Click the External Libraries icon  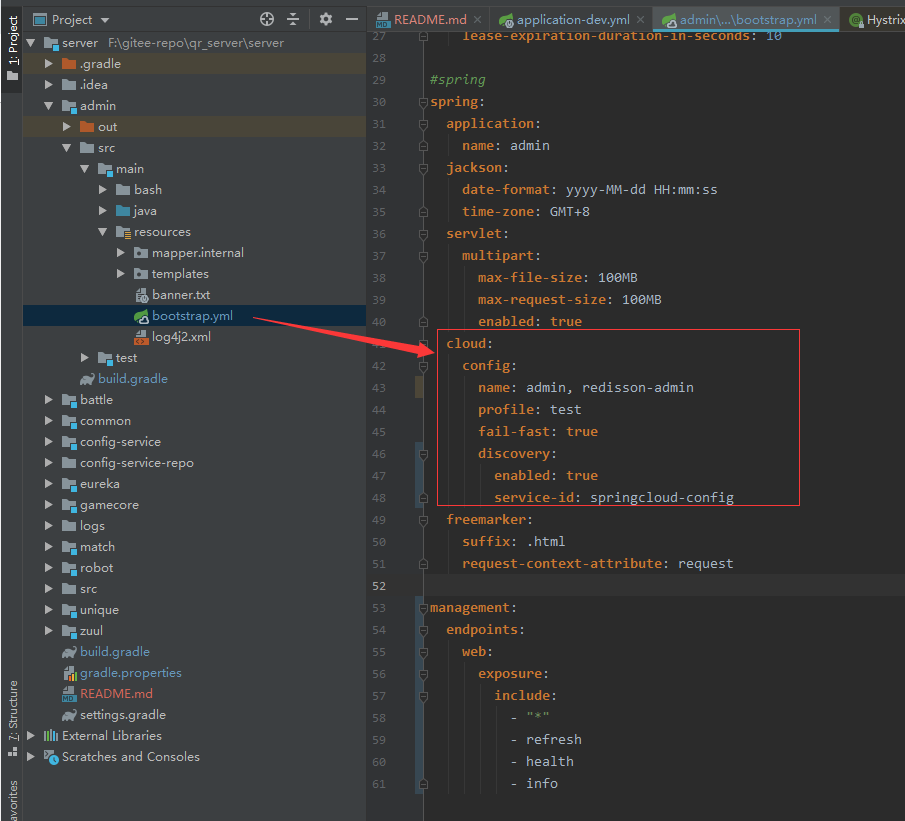(51, 736)
